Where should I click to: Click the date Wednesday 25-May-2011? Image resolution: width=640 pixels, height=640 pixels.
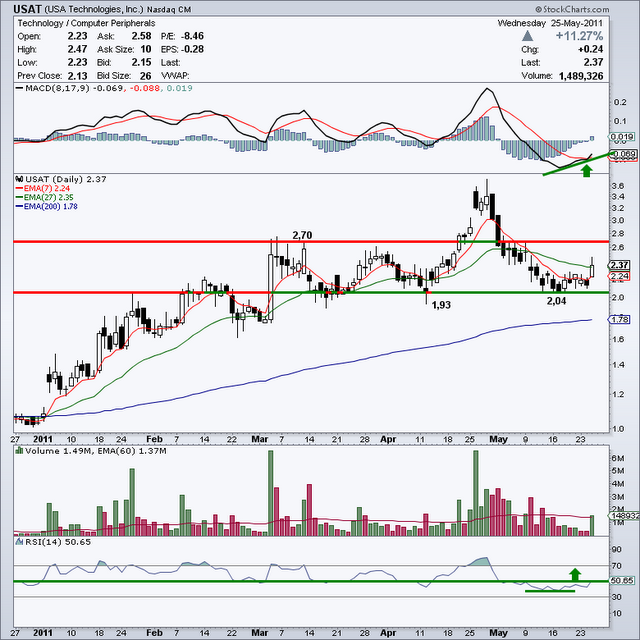click(x=550, y=23)
